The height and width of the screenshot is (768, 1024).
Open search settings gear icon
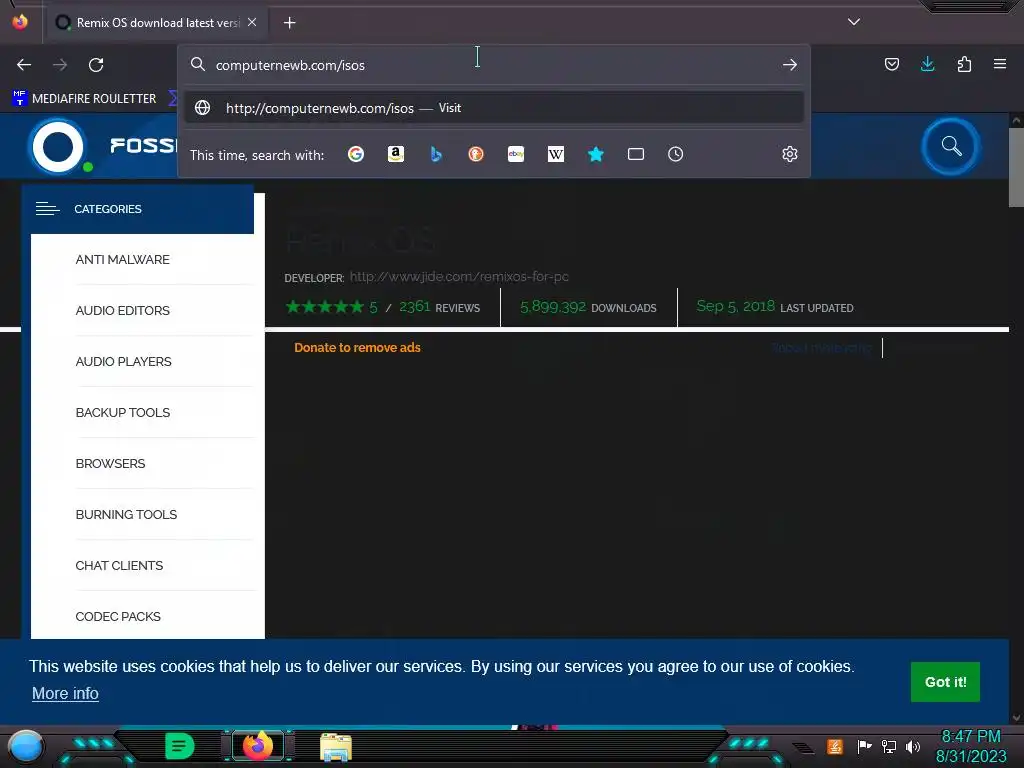[790, 154]
